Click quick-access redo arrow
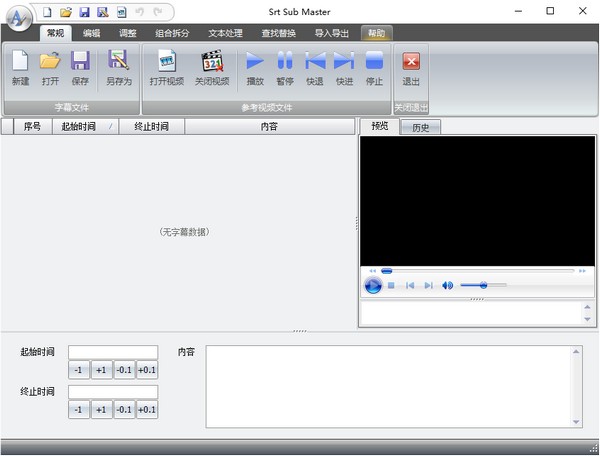The height and width of the screenshot is (456, 600). click(158, 12)
